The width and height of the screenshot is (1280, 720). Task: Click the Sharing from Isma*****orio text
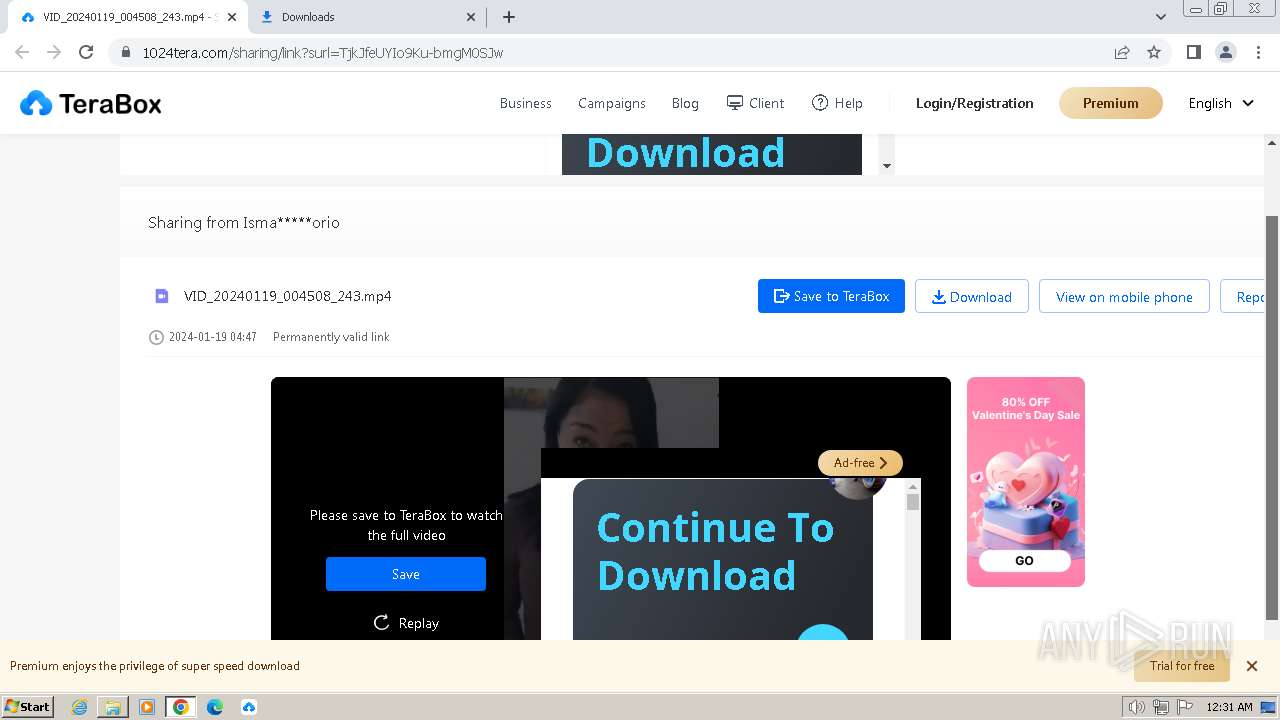pos(244,223)
